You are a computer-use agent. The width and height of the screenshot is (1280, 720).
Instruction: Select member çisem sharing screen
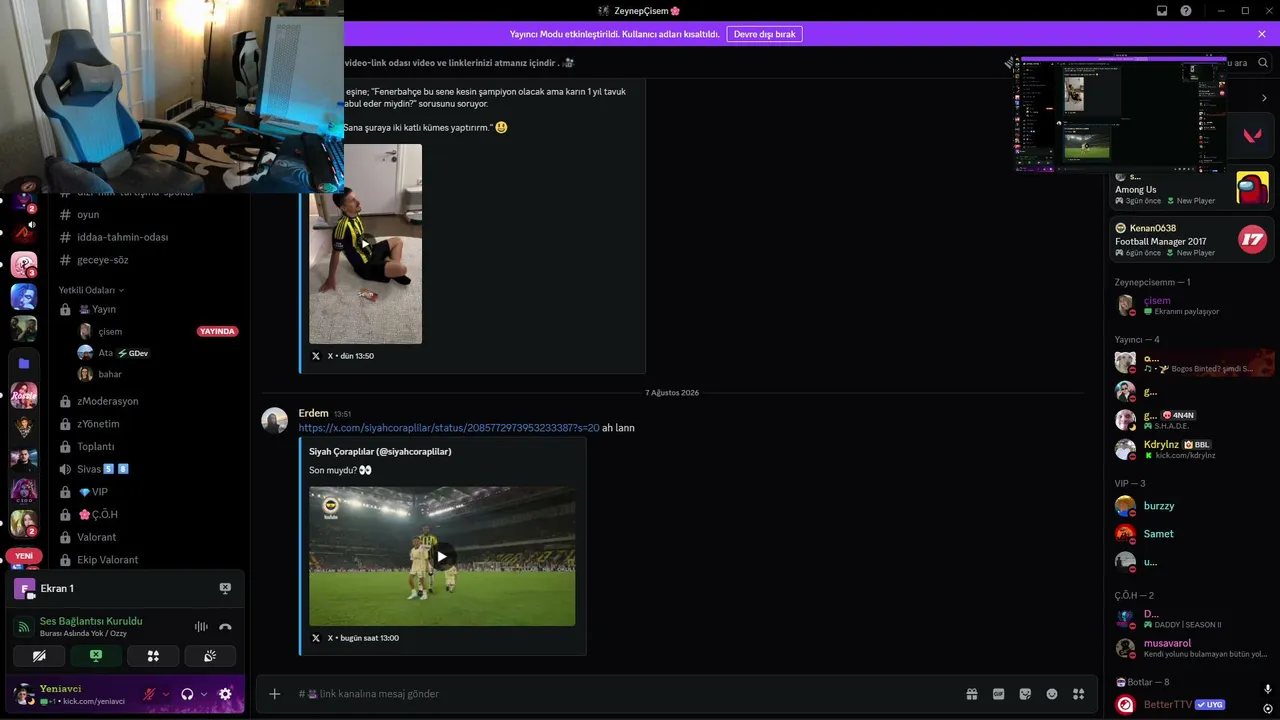click(1192, 305)
